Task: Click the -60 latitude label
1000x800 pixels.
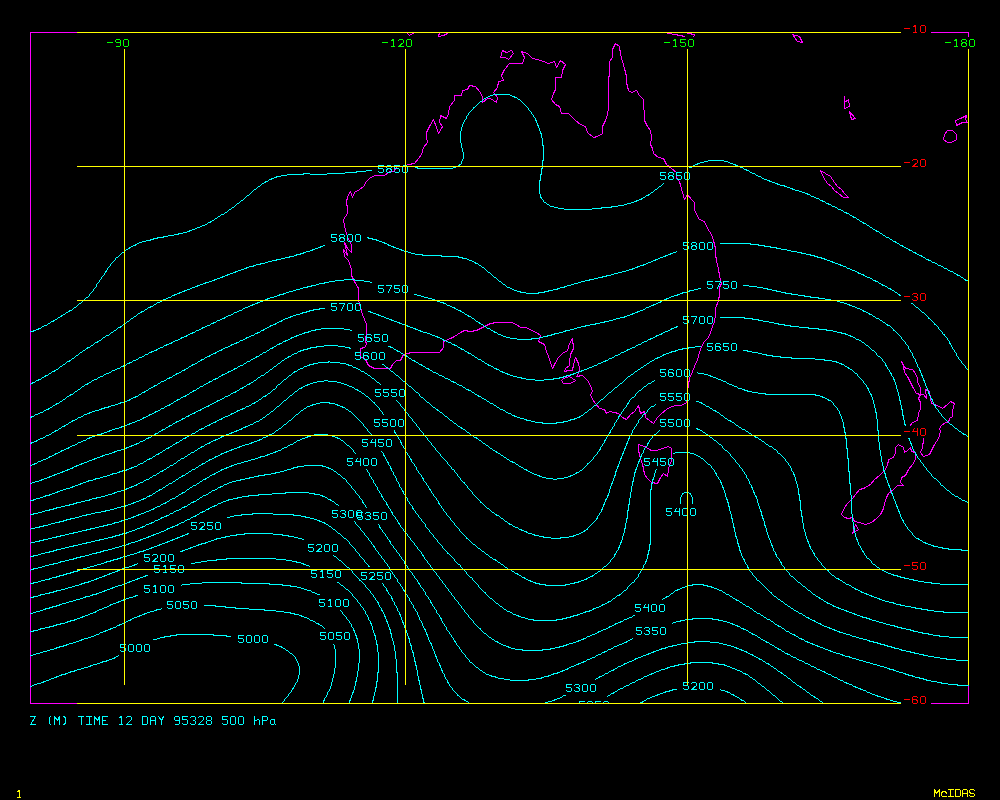Action: (x=914, y=700)
